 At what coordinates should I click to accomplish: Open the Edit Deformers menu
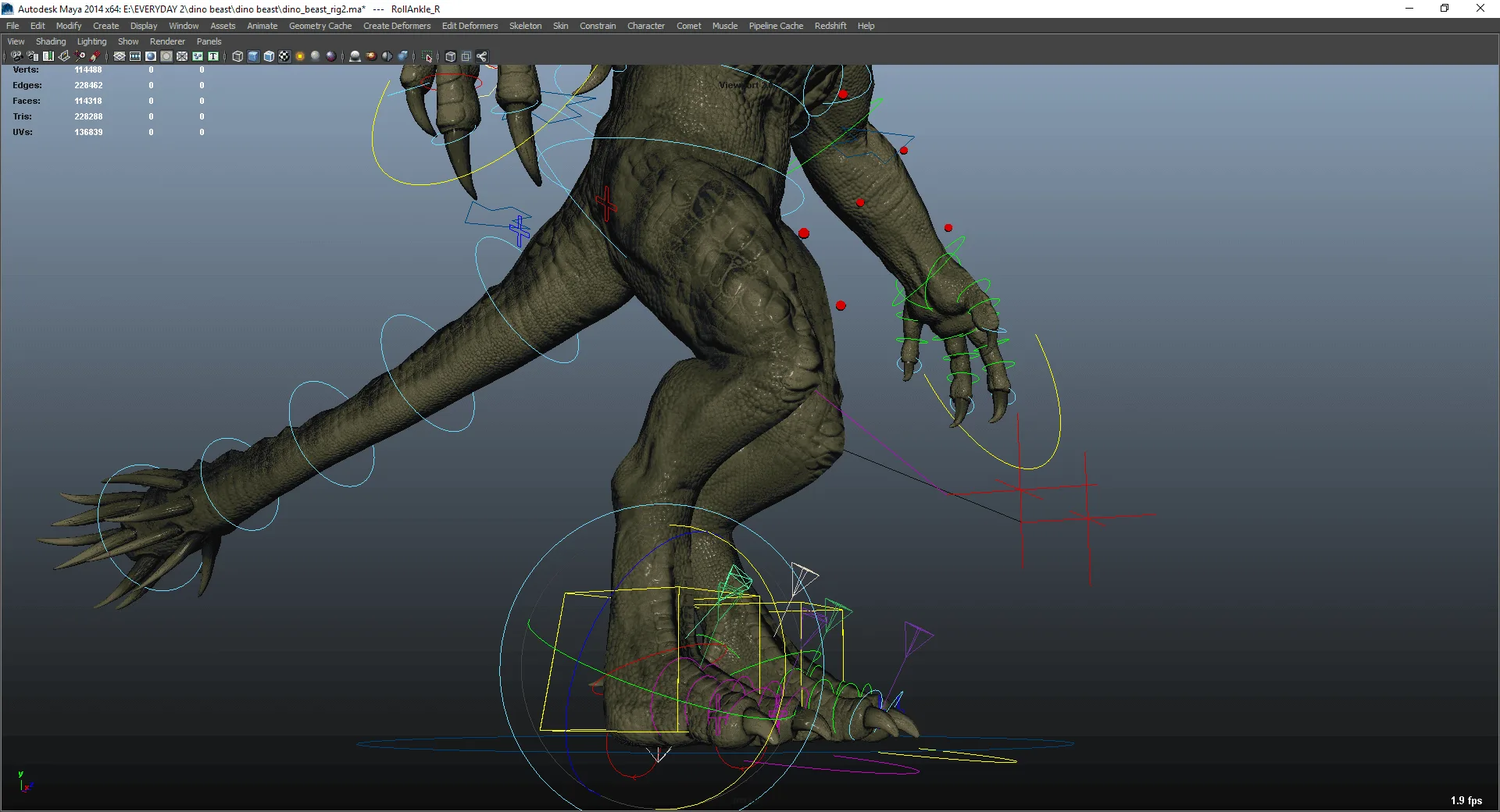(x=470, y=26)
